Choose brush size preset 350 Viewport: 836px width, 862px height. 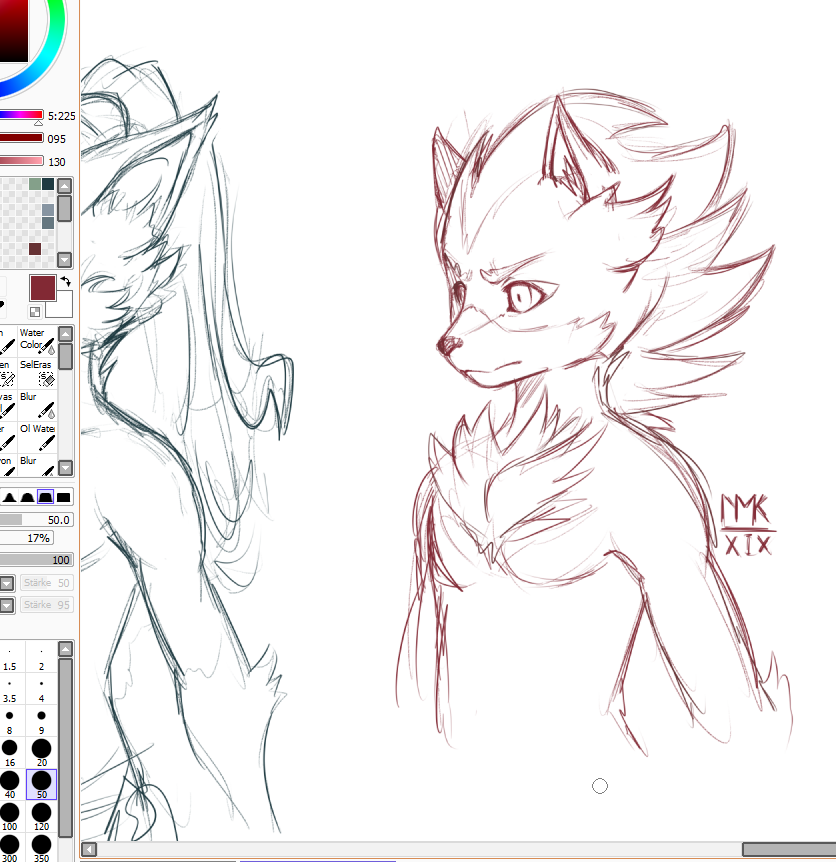tap(41, 848)
